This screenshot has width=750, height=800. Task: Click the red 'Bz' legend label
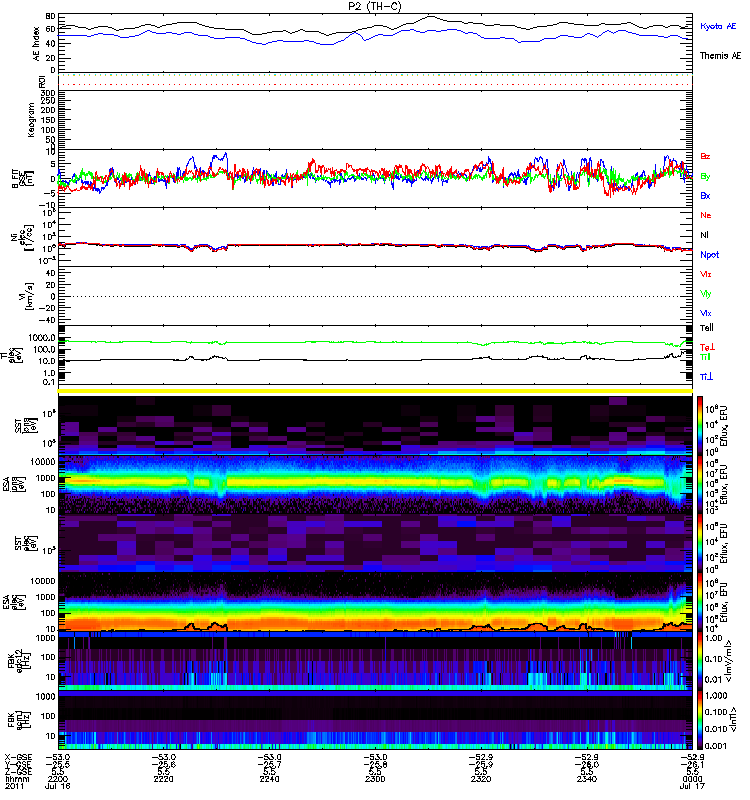click(x=705, y=156)
